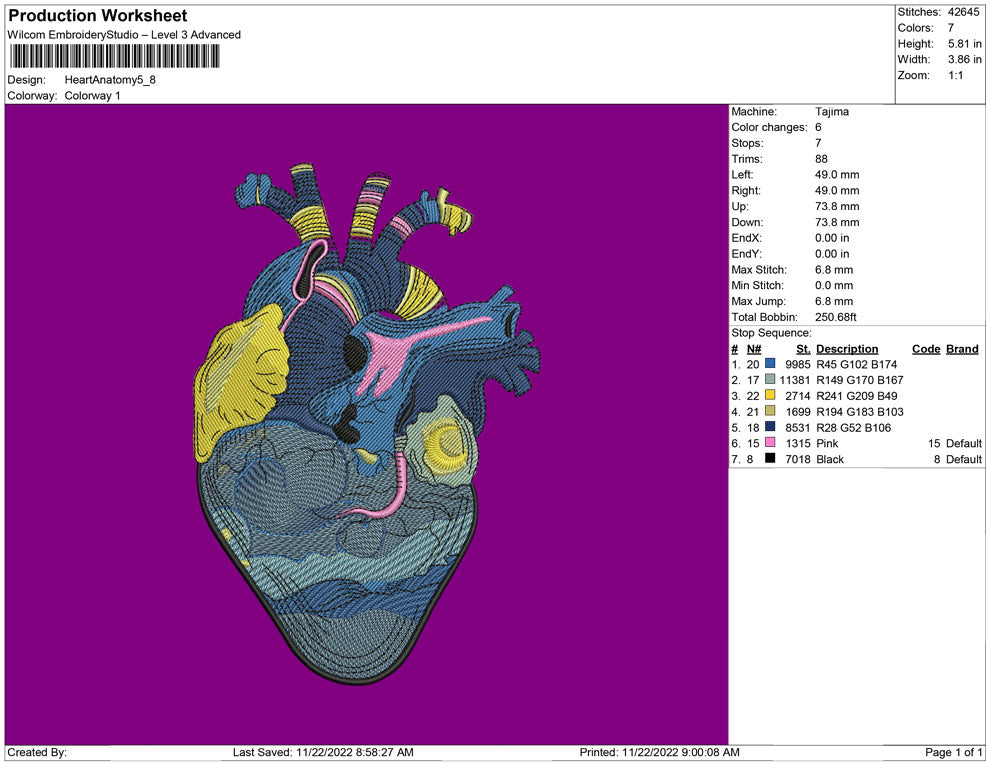Select the olive R194 G183 B103 color swatch
Image resolution: width=990 pixels, height=762 pixels.
click(770, 411)
